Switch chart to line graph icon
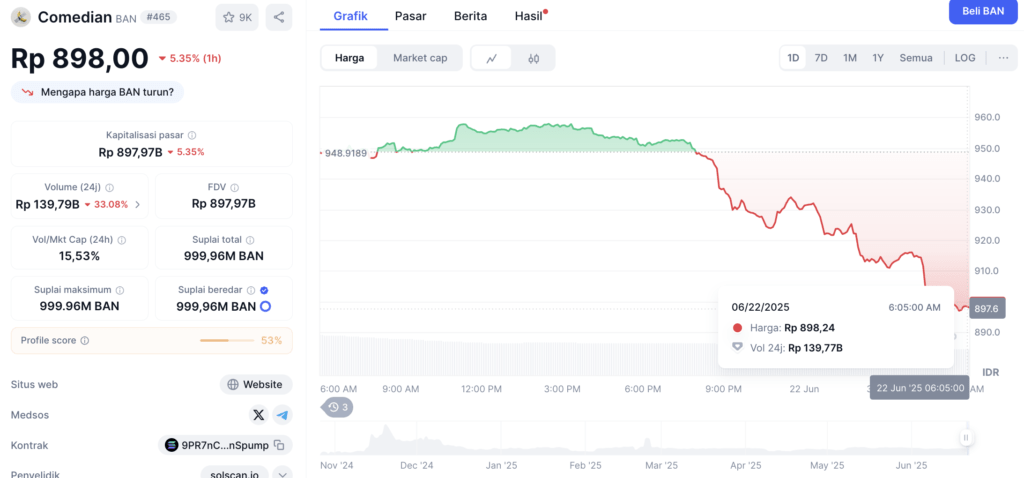This screenshot has height=478, width=1024. click(x=492, y=58)
